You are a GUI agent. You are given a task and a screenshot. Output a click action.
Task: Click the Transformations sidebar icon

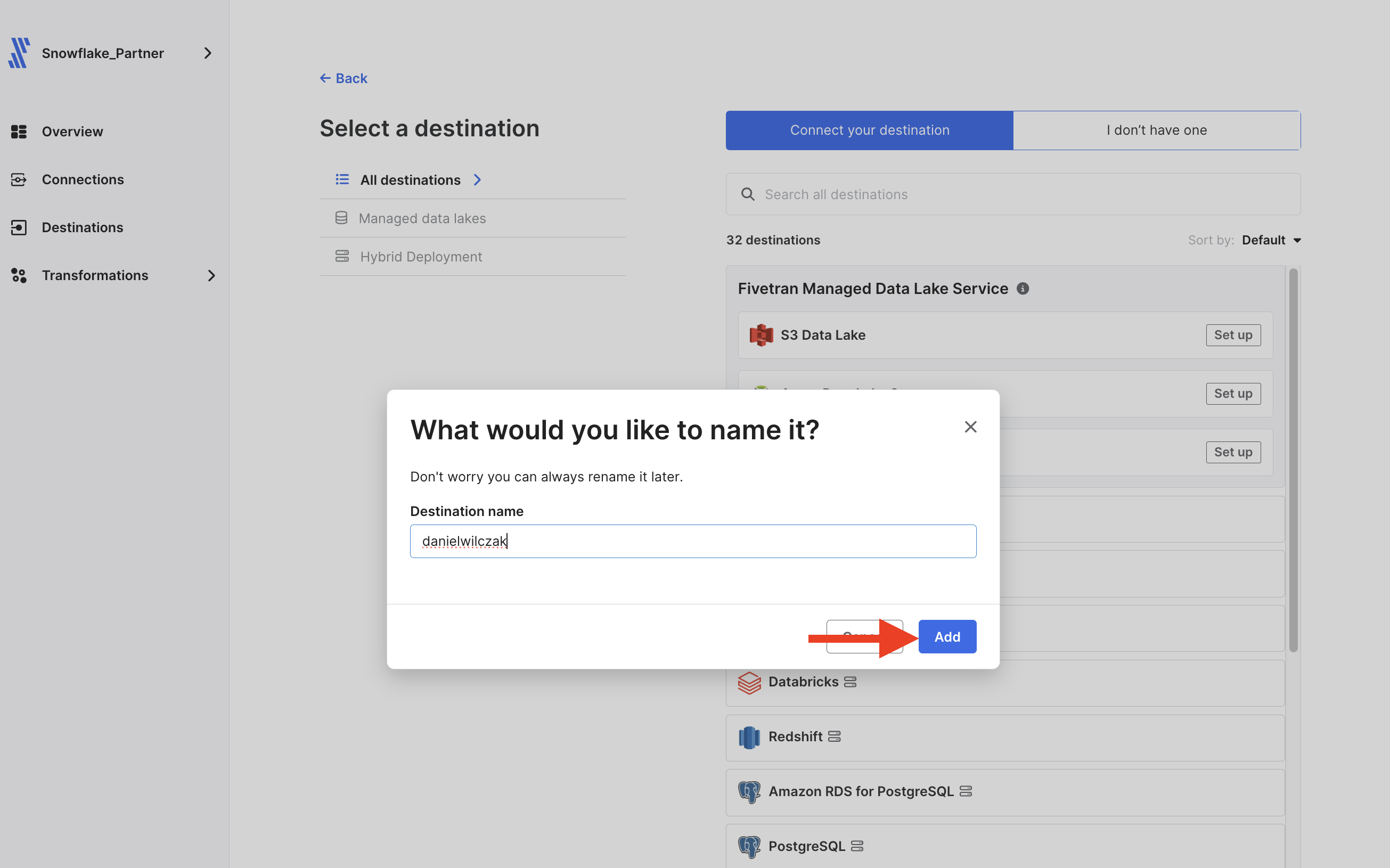(x=19, y=275)
